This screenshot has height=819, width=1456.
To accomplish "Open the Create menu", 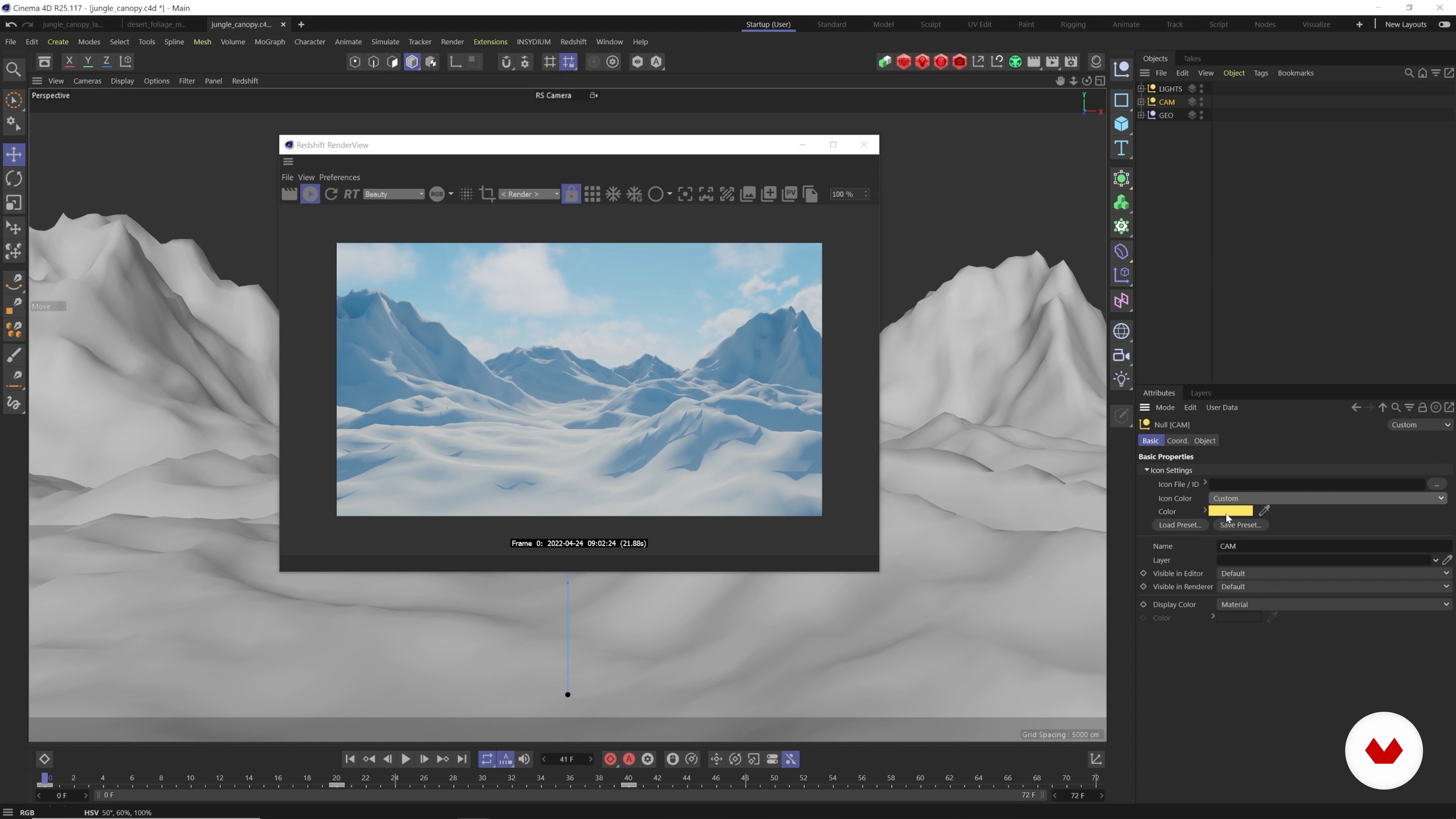I will pyautogui.click(x=58, y=42).
